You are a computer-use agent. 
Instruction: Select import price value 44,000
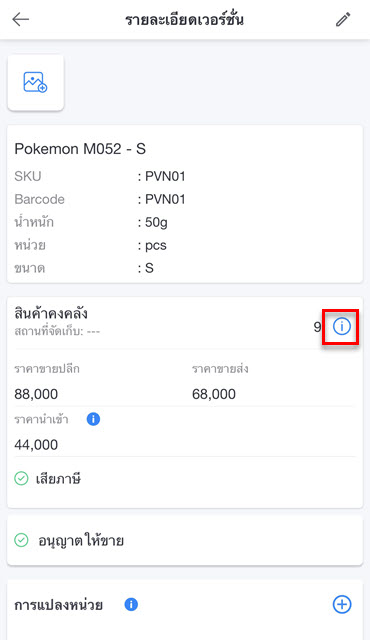(36, 445)
